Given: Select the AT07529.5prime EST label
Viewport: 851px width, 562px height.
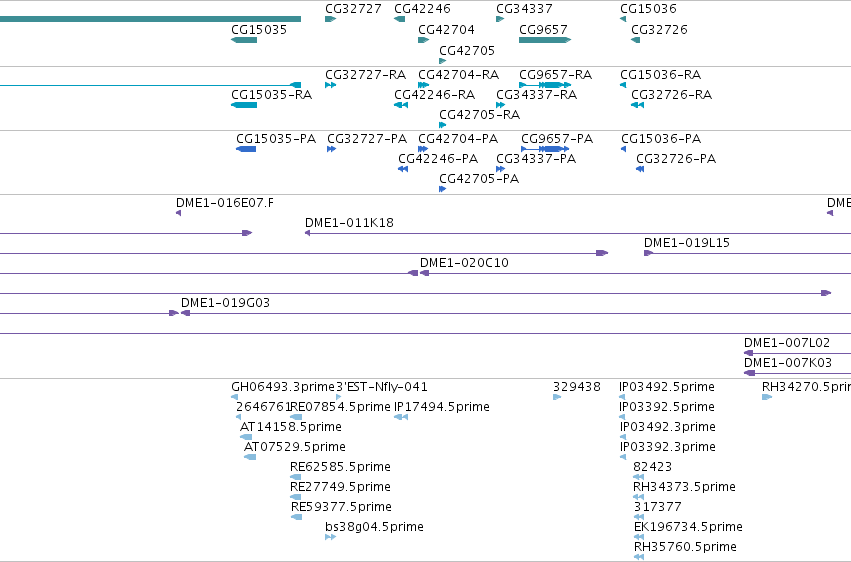Looking at the screenshot, I should point(295,448).
